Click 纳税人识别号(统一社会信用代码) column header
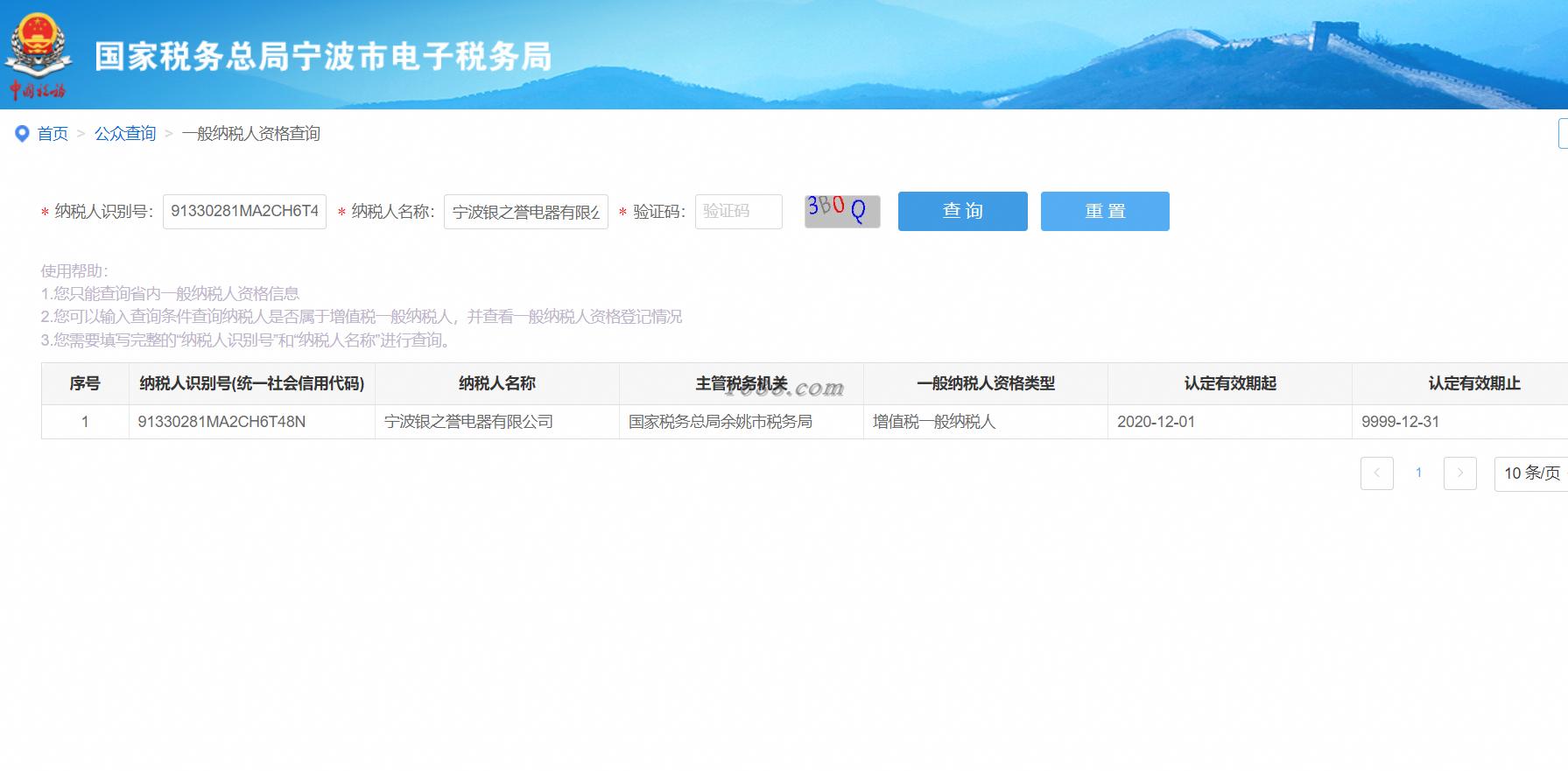 (252, 383)
